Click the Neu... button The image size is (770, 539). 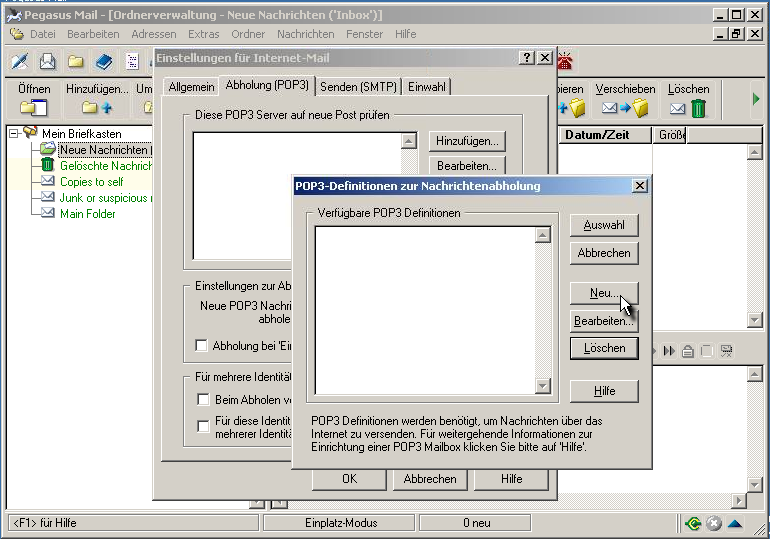click(x=604, y=293)
